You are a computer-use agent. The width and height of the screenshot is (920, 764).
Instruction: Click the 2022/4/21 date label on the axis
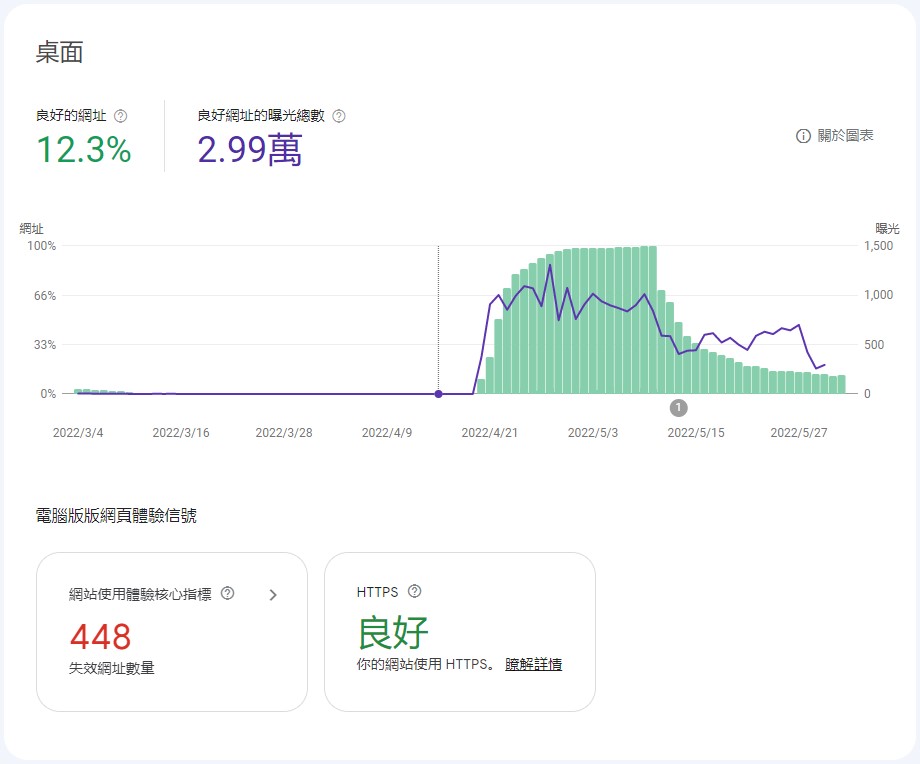[x=489, y=433]
